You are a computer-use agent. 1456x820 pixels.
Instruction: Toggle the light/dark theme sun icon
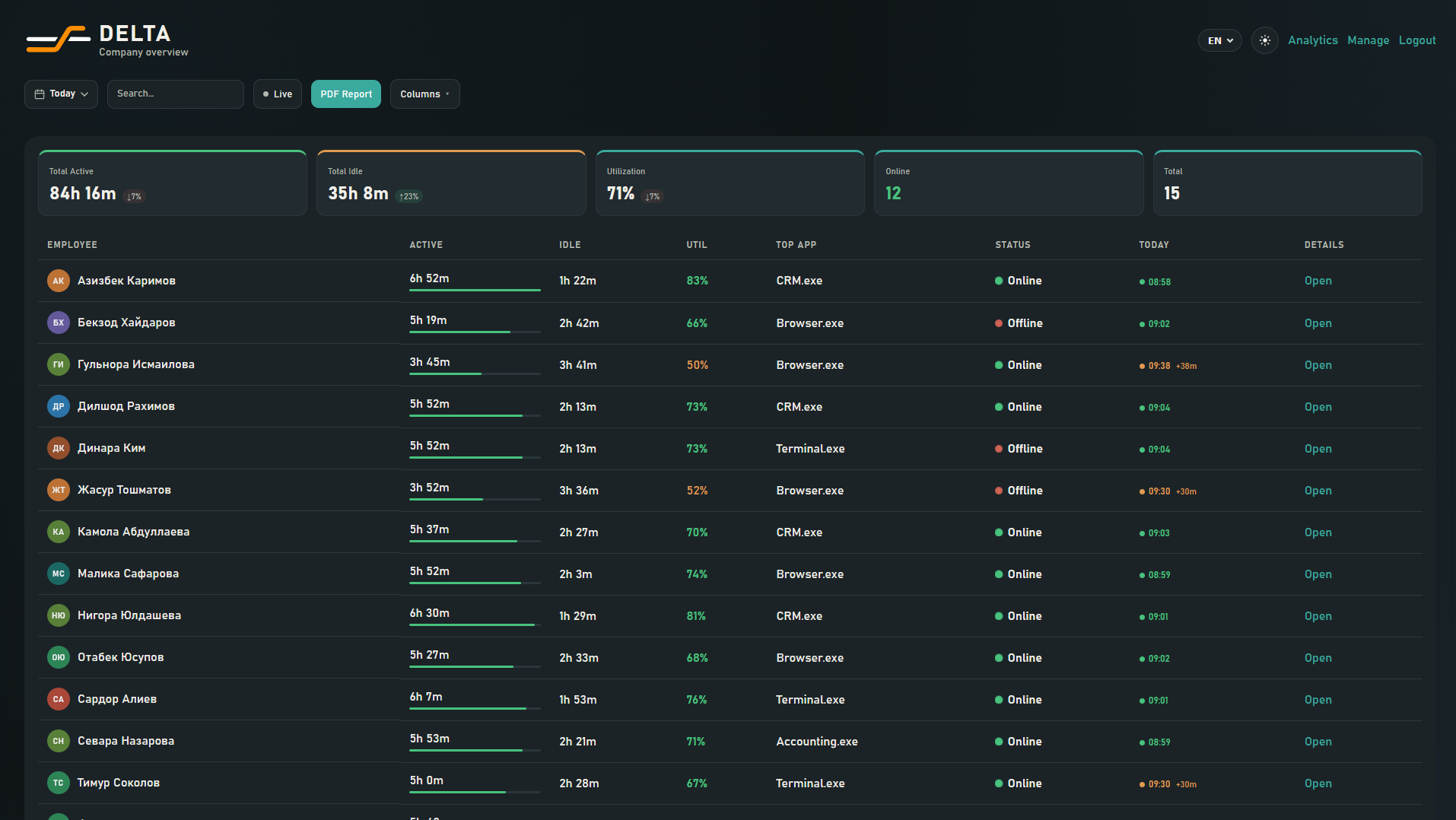(x=1264, y=40)
